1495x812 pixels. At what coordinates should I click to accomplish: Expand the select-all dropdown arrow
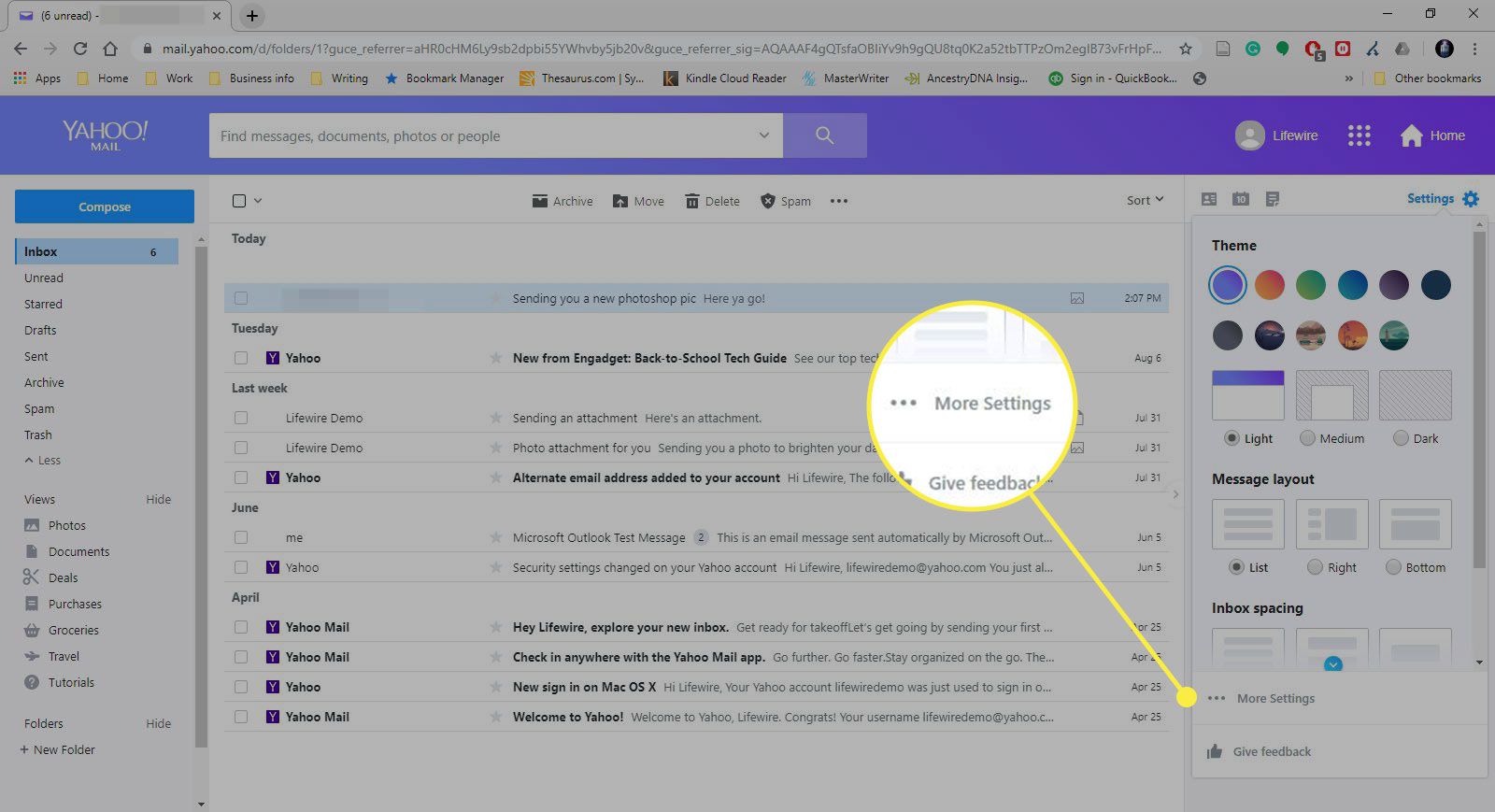click(x=258, y=201)
